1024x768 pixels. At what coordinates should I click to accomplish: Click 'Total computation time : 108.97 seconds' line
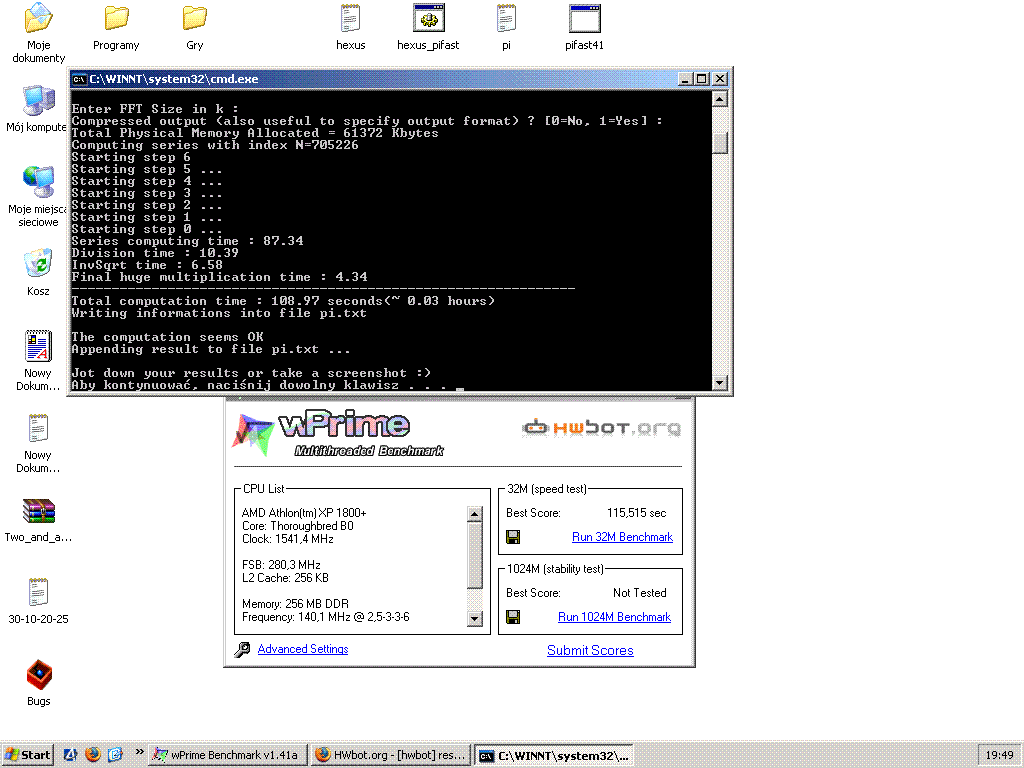point(283,301)
